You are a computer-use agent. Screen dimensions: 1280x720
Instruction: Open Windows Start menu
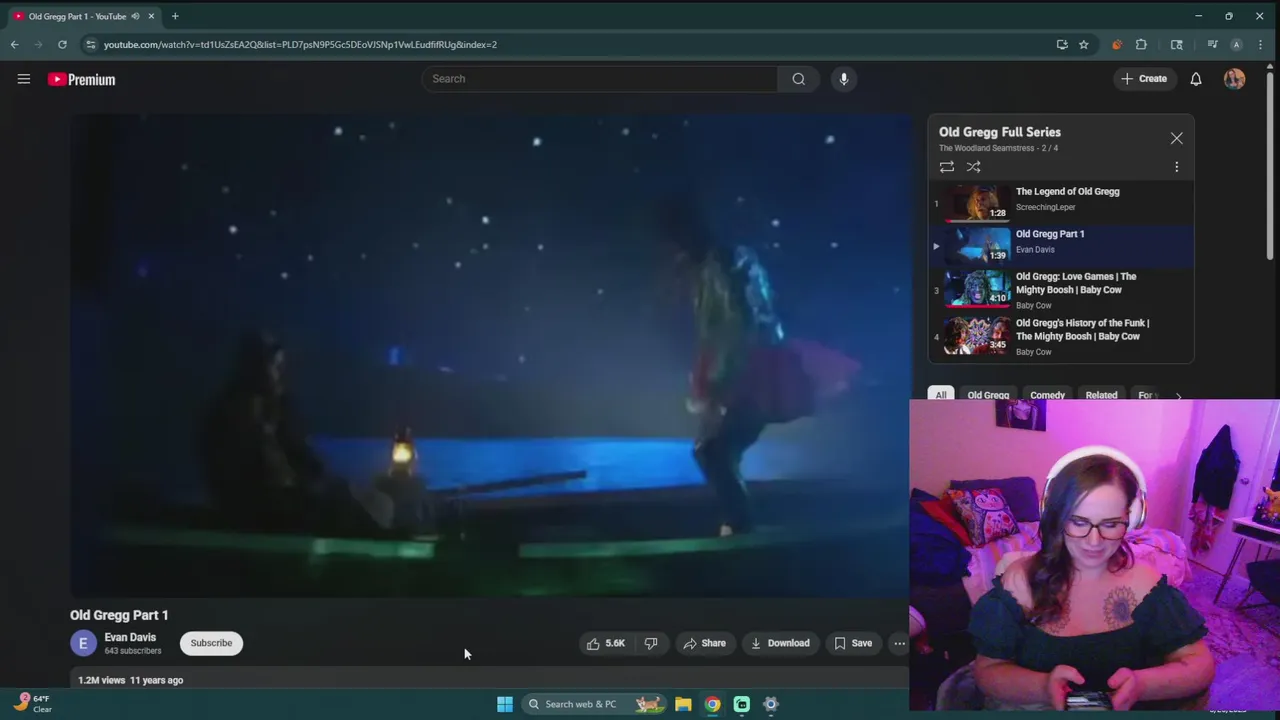tap(505, 704)
